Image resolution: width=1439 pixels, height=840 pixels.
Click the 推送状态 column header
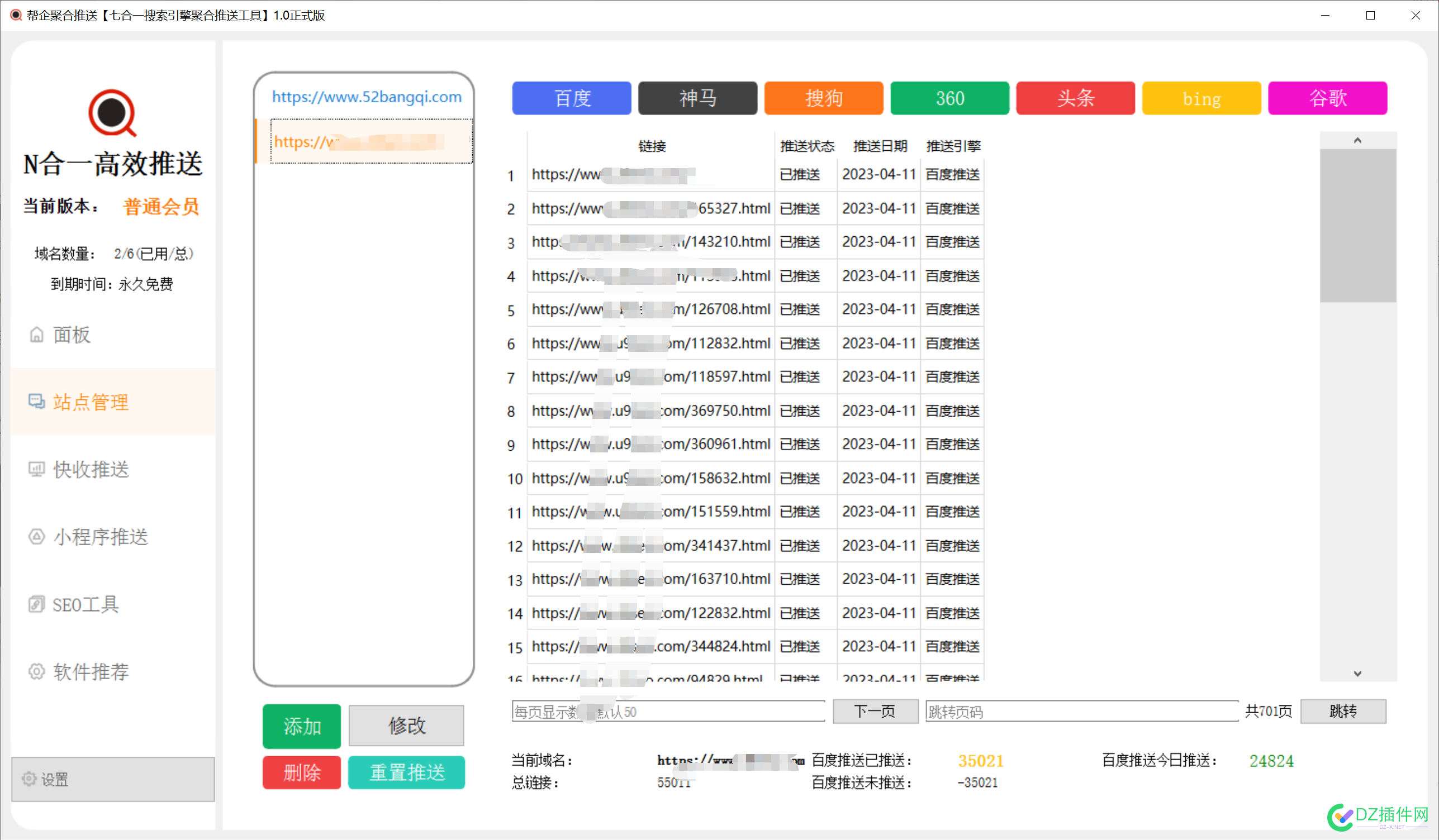point(807,146)
